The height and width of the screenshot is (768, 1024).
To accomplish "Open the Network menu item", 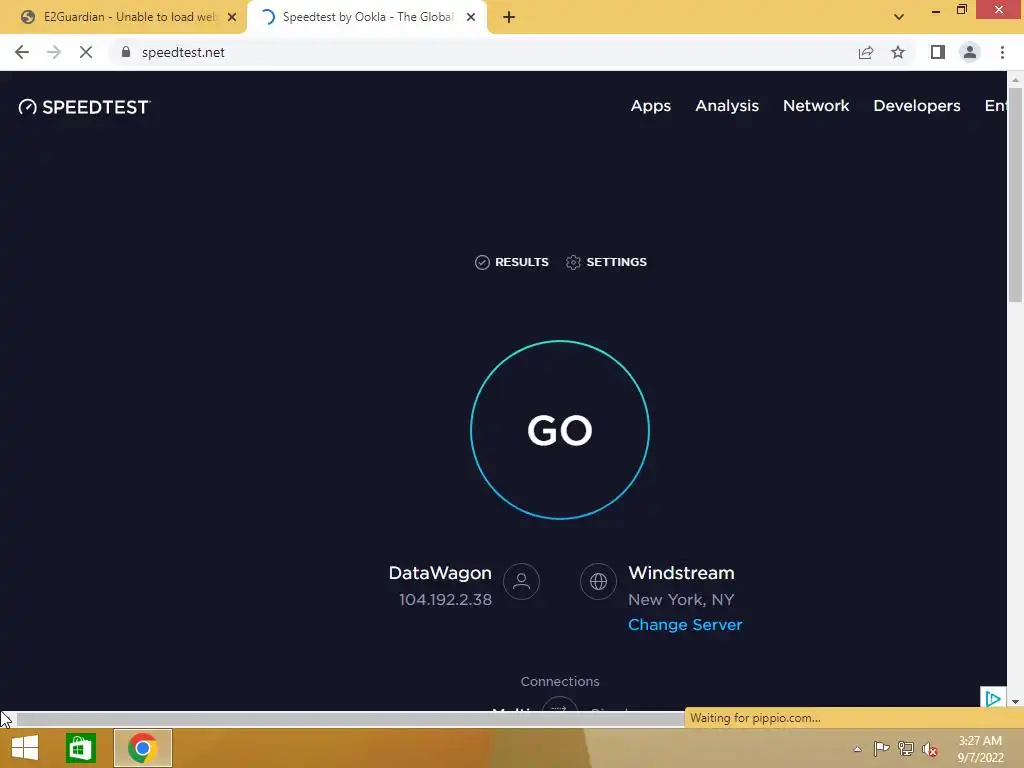I will coord(816,106).
